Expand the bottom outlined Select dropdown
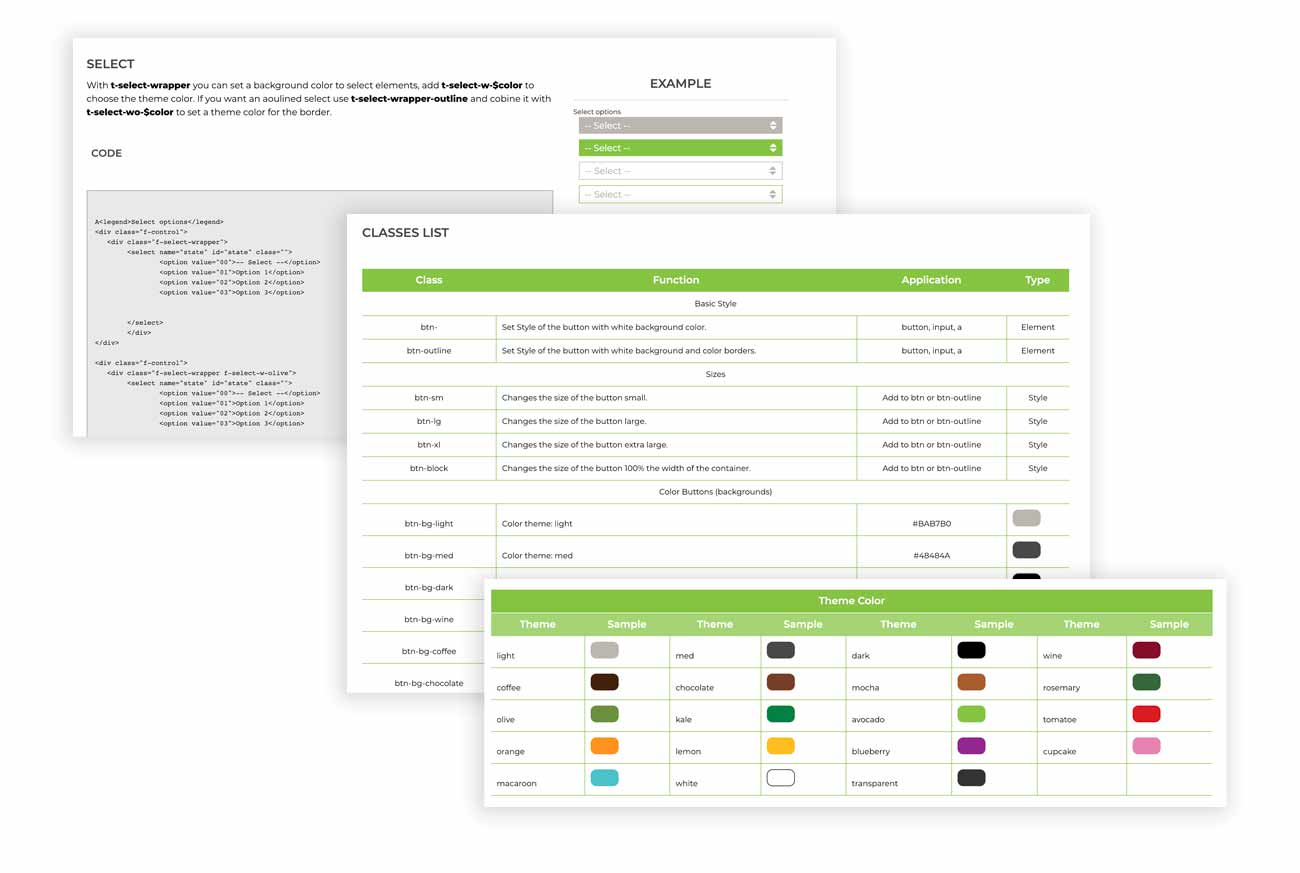Viewport: 1300px width, 873px height. click(x=680, y=194)
